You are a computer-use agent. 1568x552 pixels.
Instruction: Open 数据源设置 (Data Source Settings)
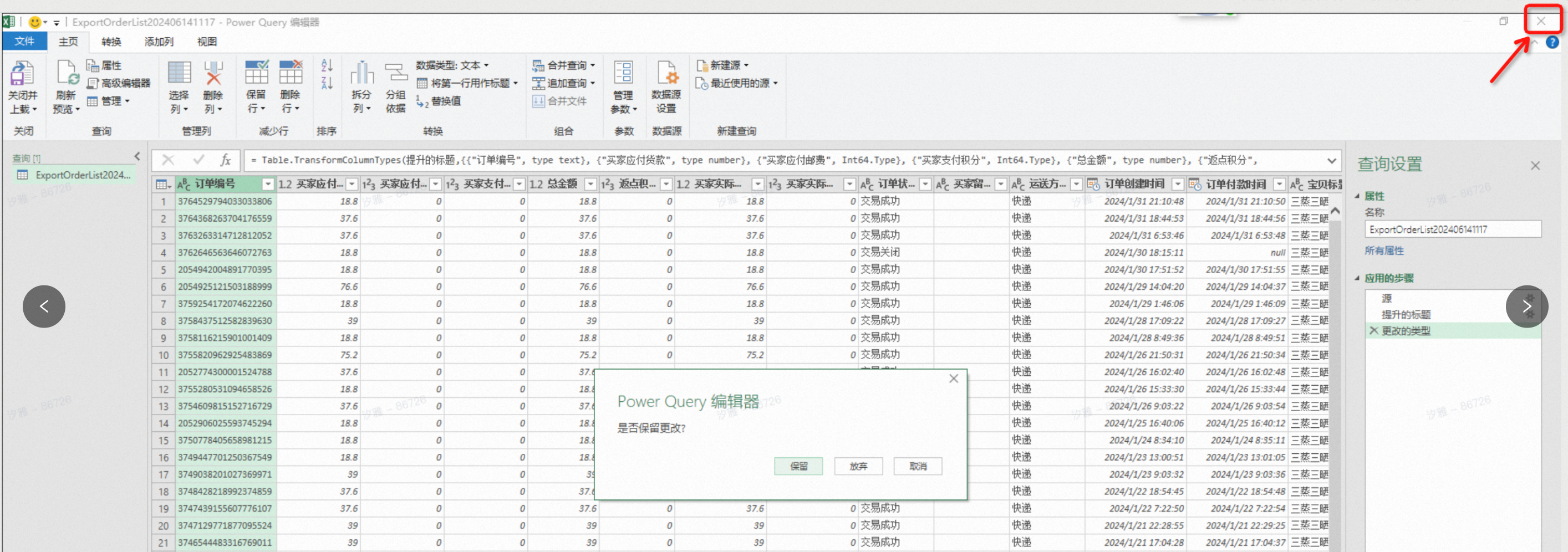coord(666,74)
